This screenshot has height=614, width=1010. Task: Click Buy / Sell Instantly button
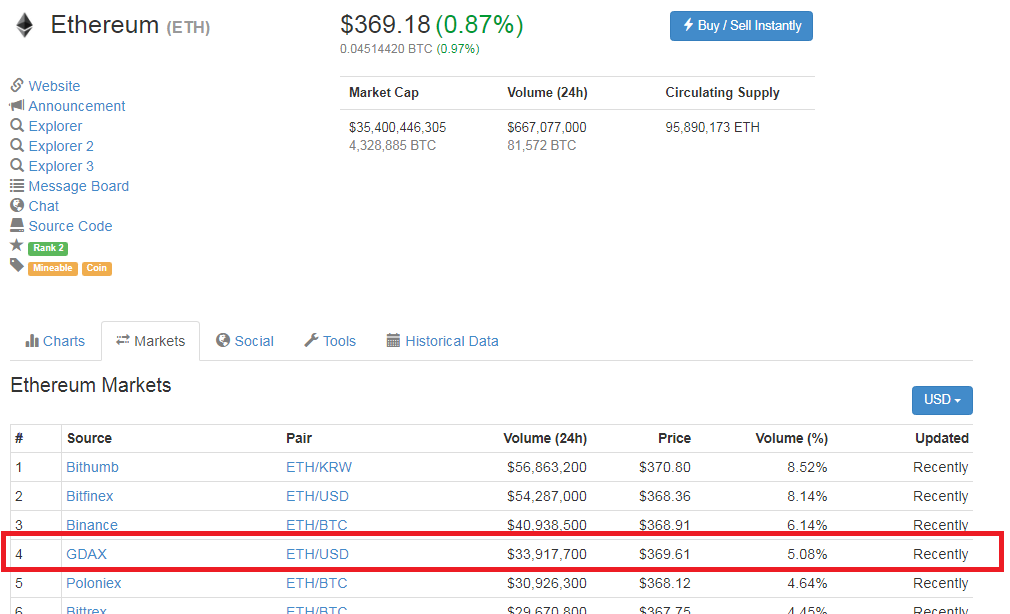point(741,26)
